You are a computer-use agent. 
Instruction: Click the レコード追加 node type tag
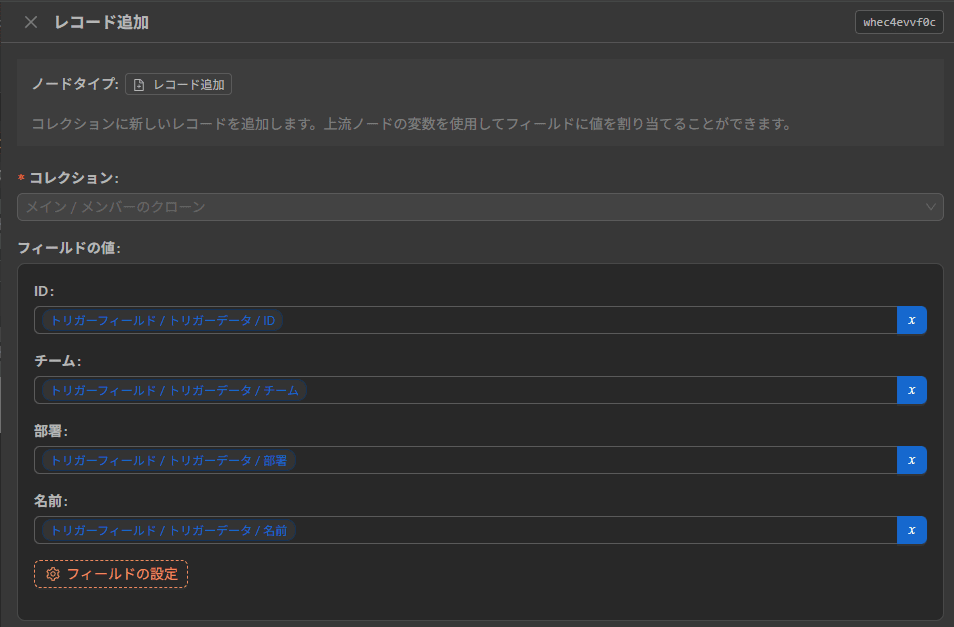[x=178, y=85]
